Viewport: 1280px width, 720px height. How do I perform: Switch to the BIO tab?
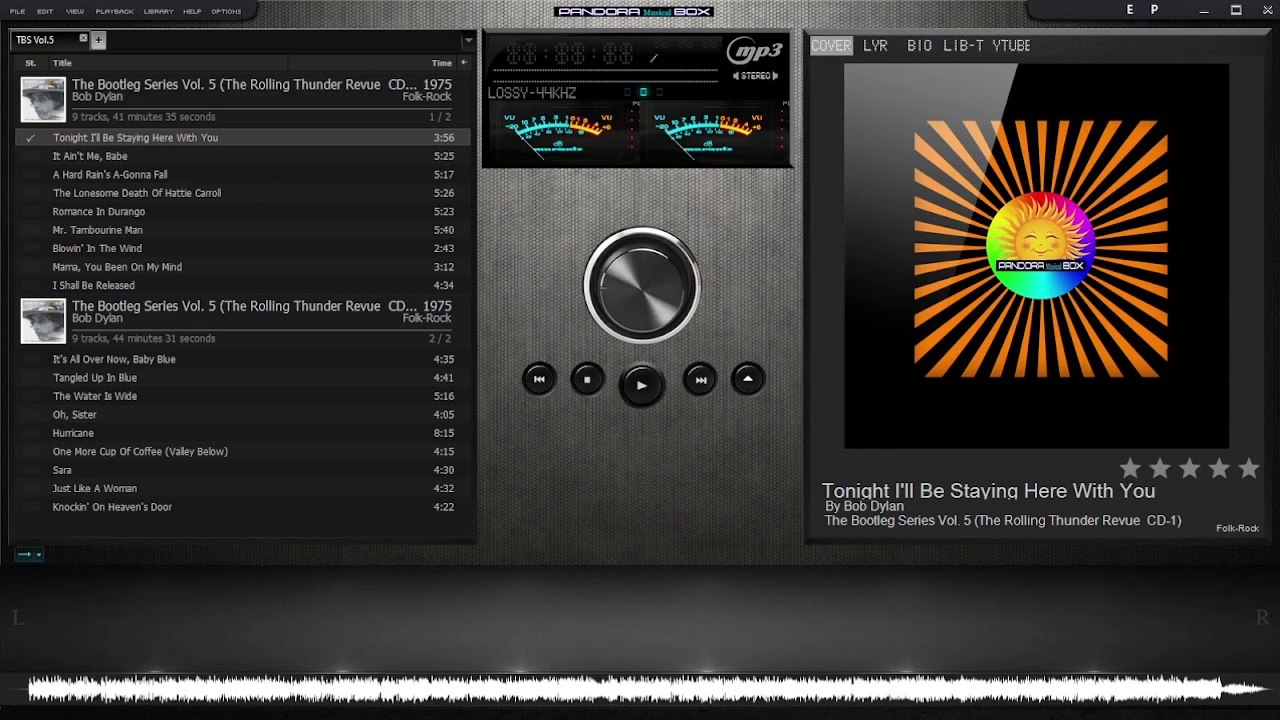click(x=920, y=46)
